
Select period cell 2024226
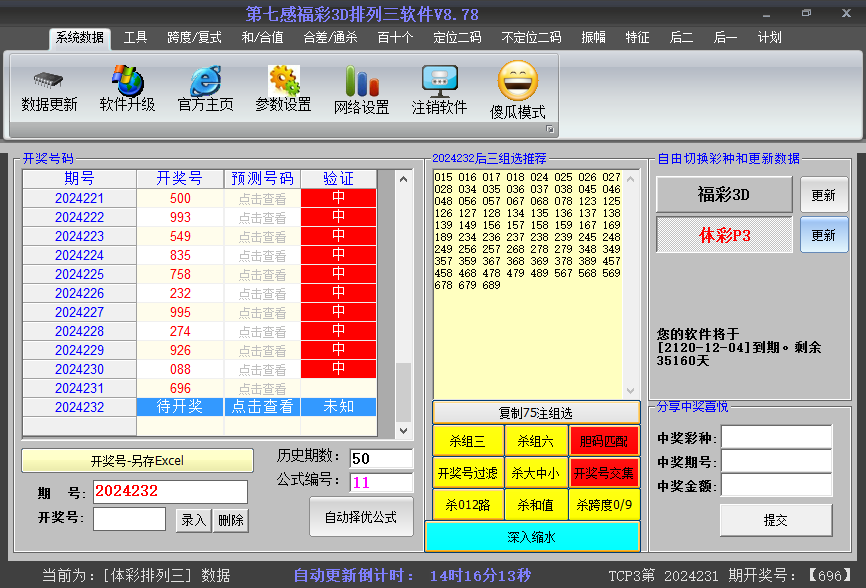point(80,293)
